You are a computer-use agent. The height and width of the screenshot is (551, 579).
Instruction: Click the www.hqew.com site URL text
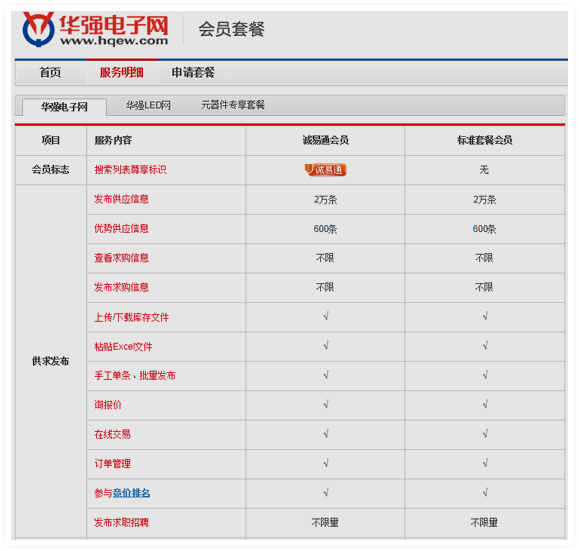114,41
